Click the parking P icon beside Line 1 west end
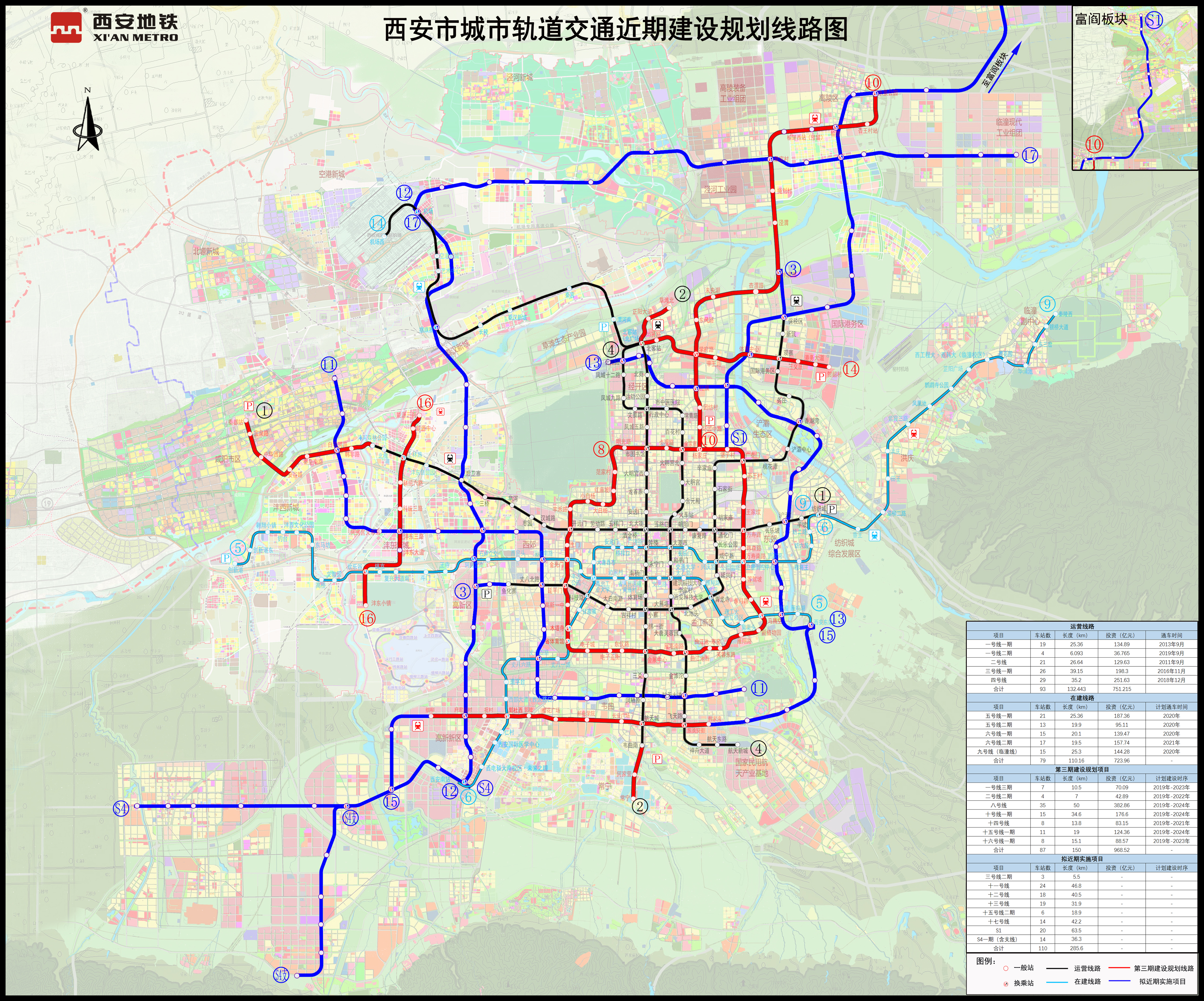 [248, 406]
